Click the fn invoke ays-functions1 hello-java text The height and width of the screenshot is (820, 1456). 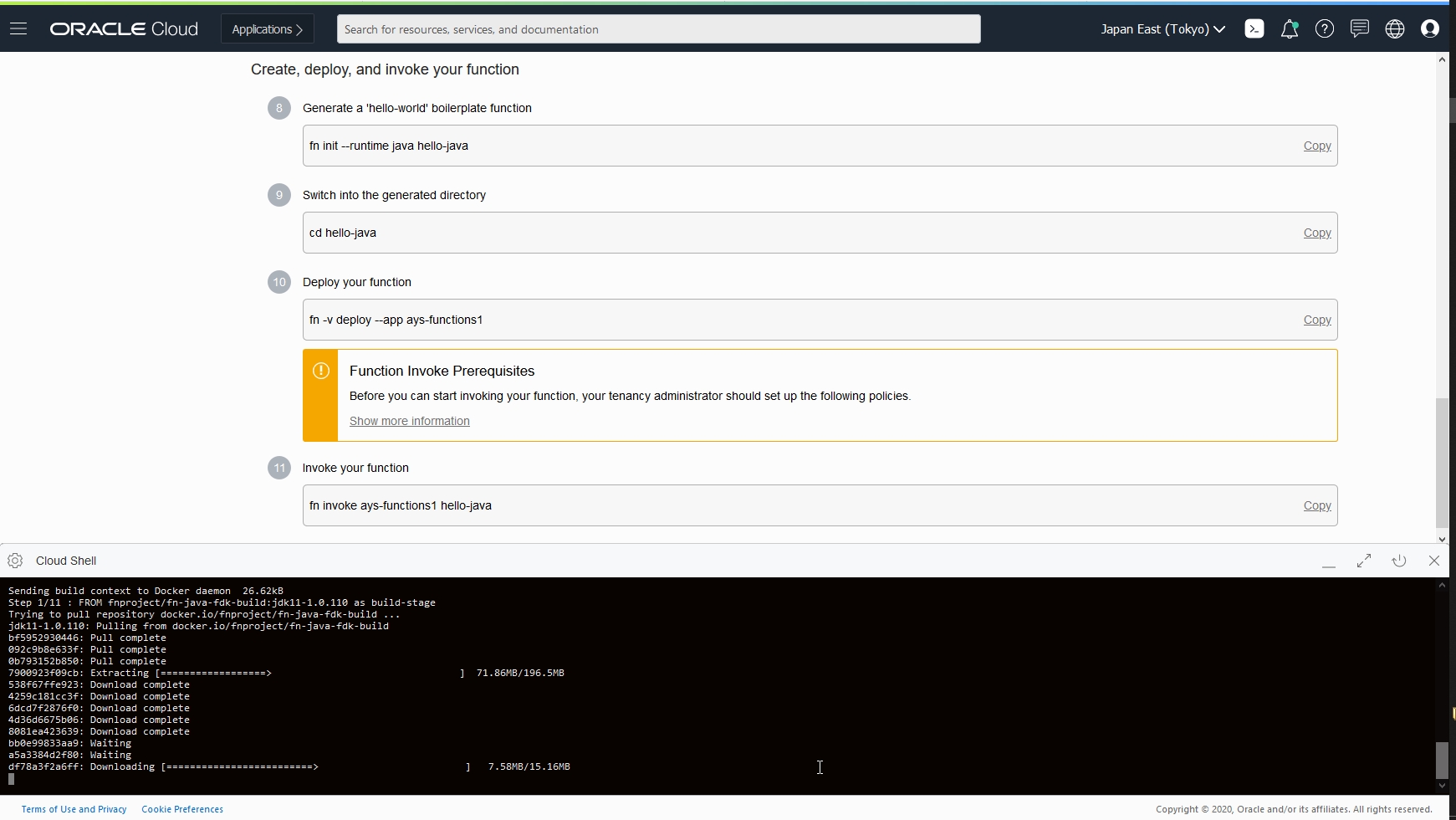coord(401,505)
